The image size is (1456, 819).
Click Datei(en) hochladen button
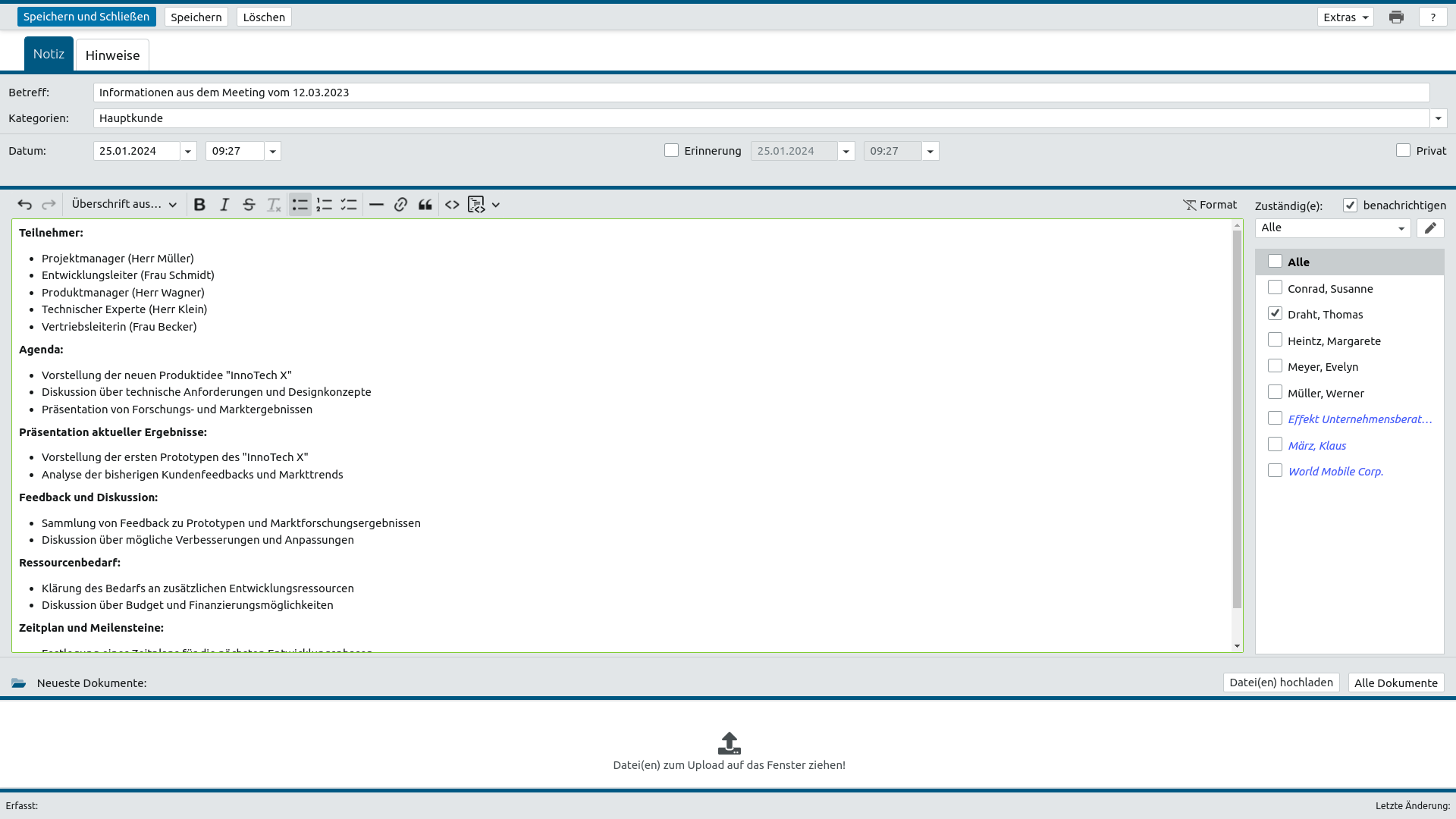(x=1281, y=682)
